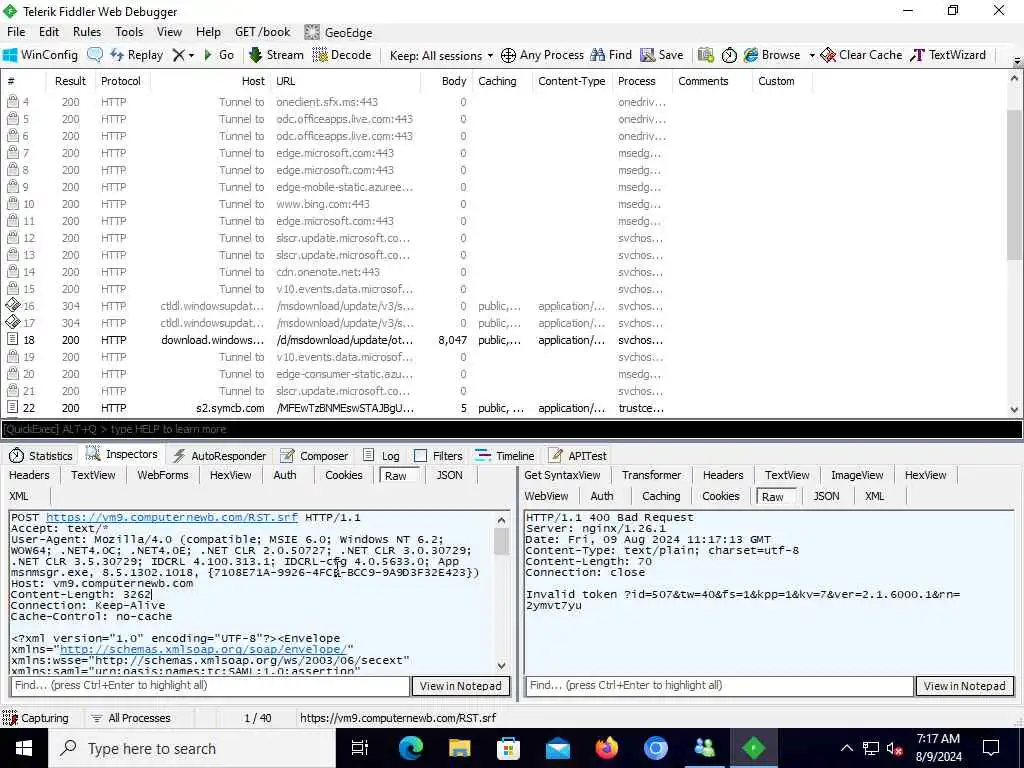Click the GET /book menu item

point(263,32)
